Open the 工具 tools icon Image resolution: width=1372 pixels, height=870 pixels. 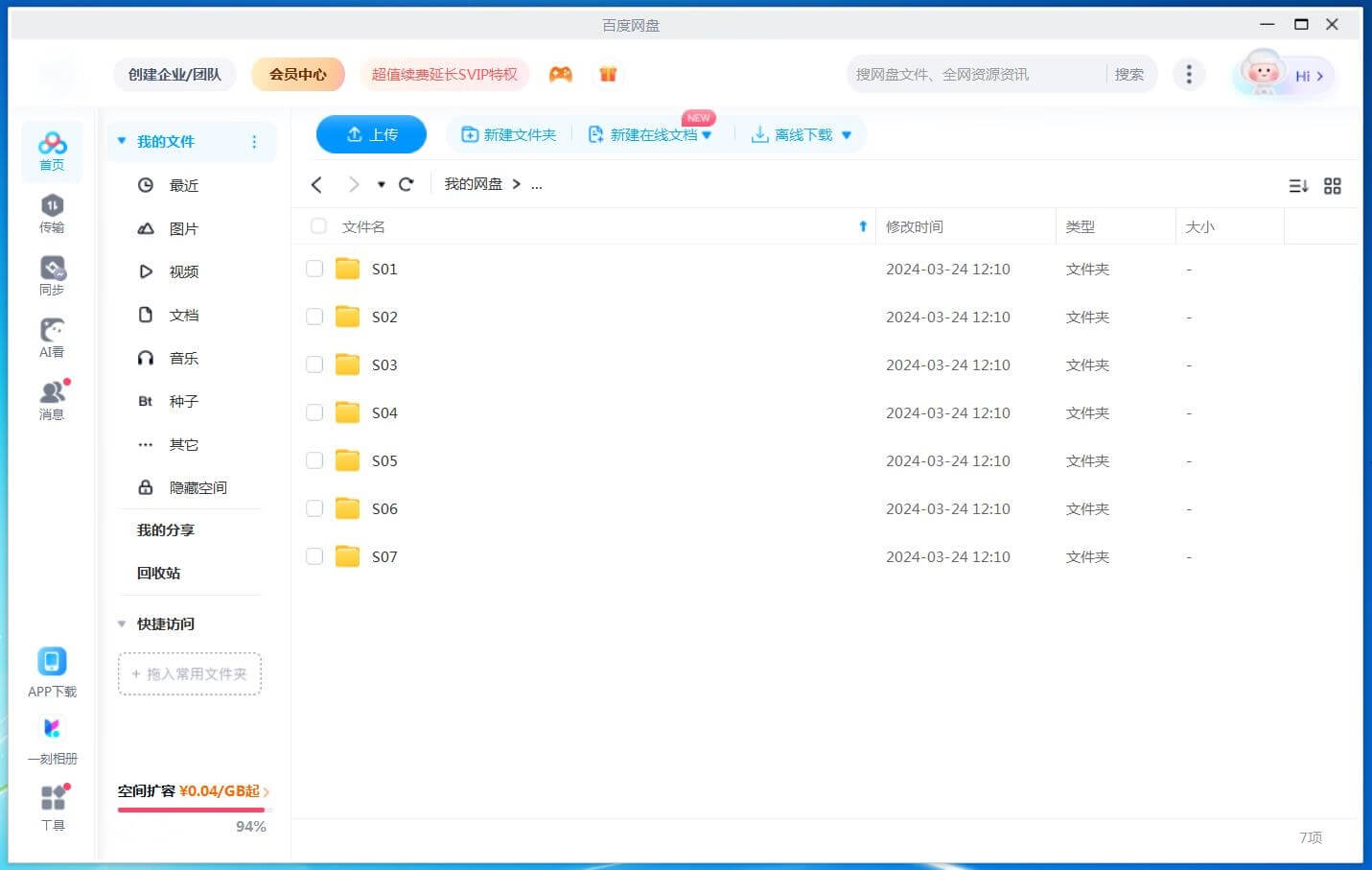[x=53, y=807]
